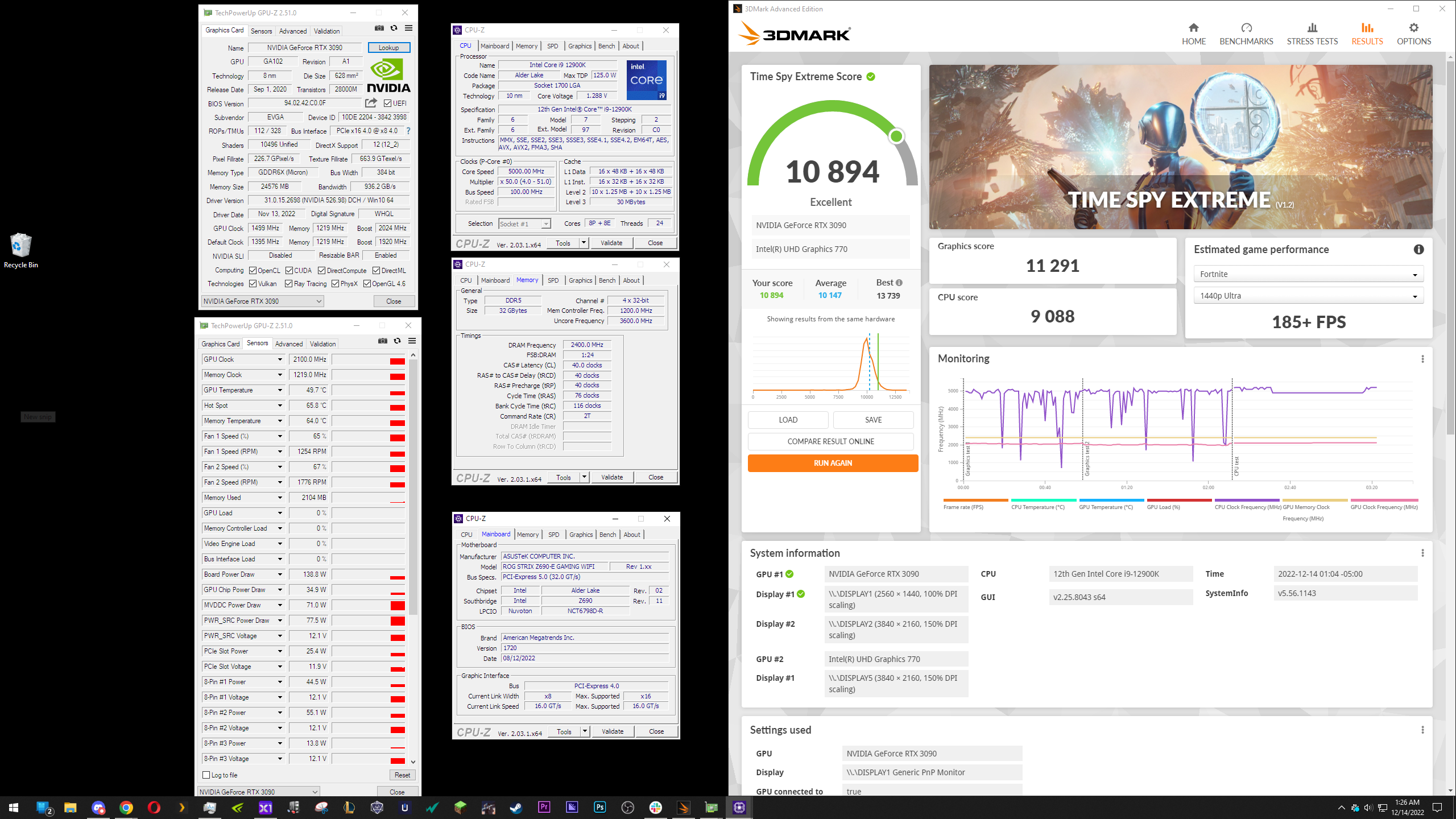Click Reset button in GPU-Z Sensors

click(x=402, y=775)
